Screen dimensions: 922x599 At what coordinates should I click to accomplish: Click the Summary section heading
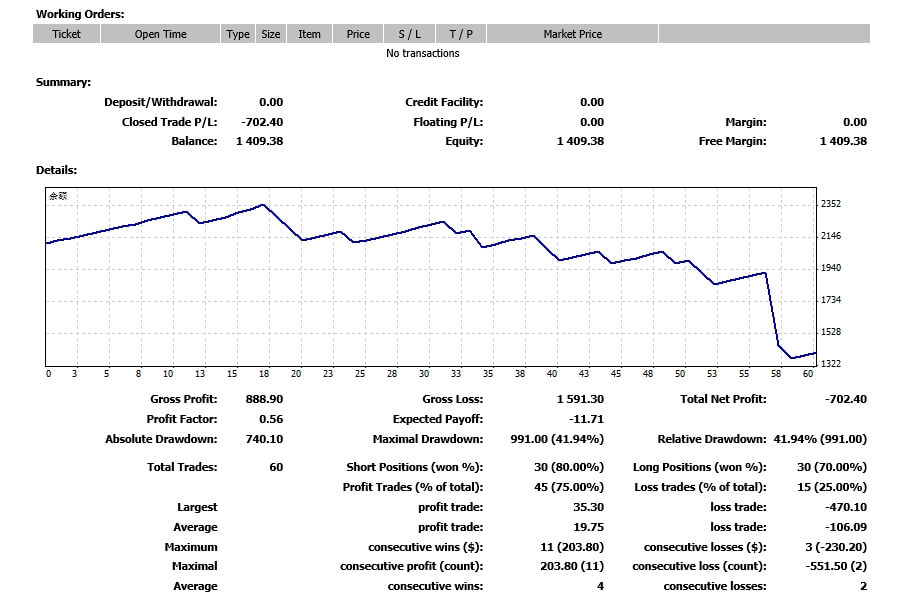[x=63, y=82]
